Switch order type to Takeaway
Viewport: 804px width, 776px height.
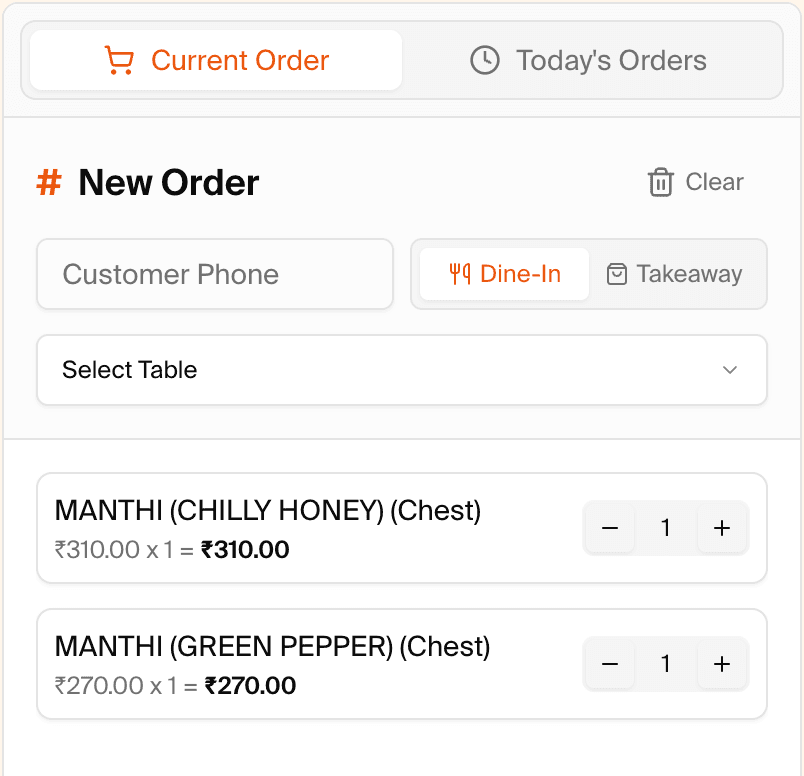click(x=676, y=274)
